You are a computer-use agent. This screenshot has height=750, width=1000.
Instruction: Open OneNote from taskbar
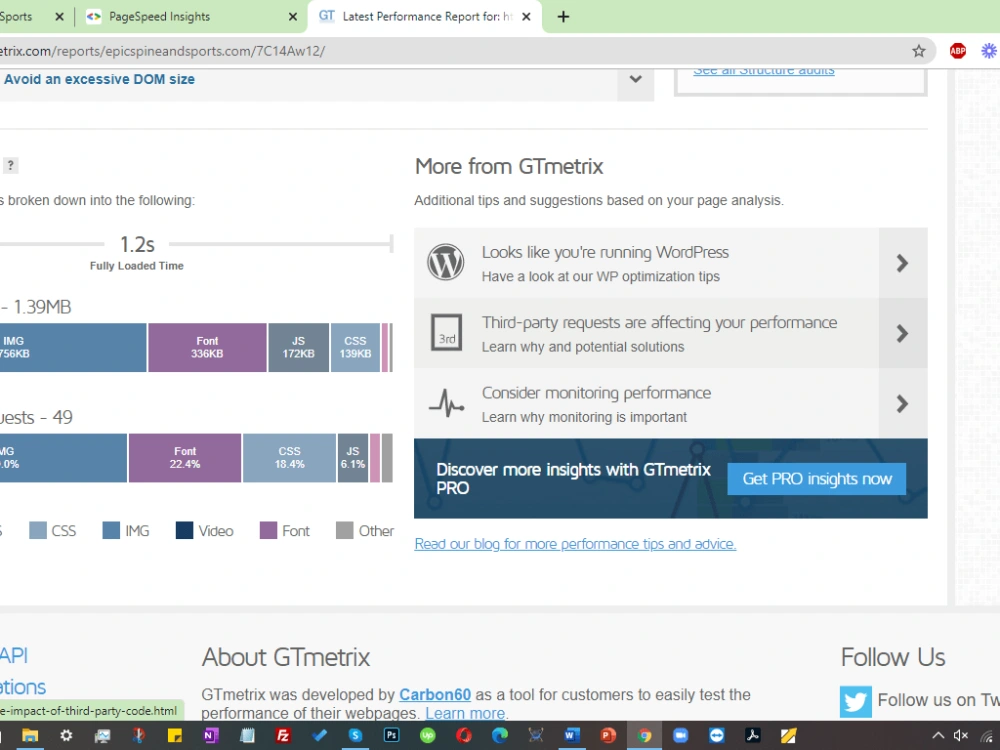(x=210, y=735)
